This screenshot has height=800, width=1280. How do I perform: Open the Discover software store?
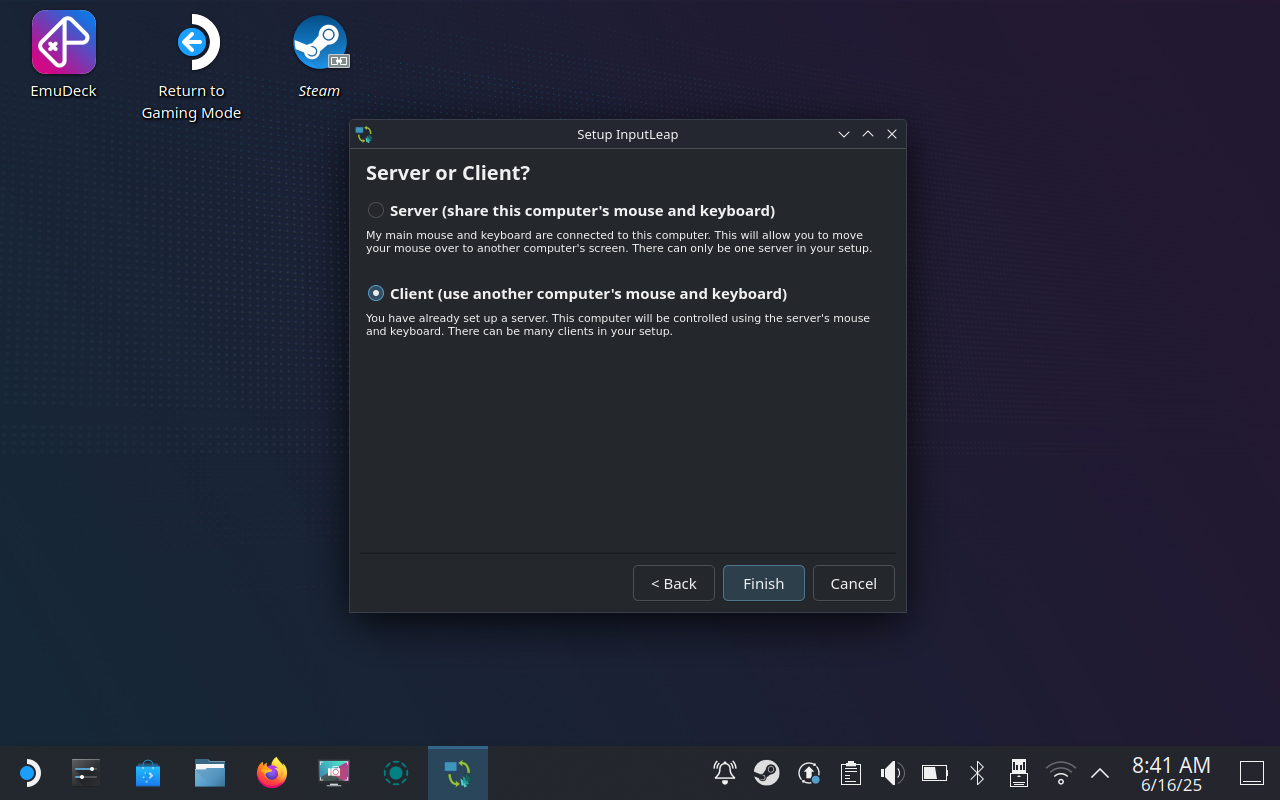pos(147,772)
